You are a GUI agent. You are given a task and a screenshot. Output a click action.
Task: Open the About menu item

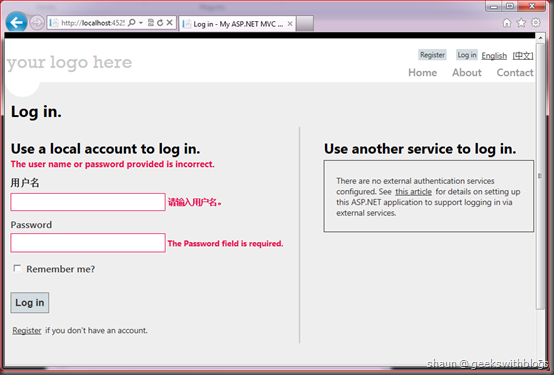tap(467, 72)
